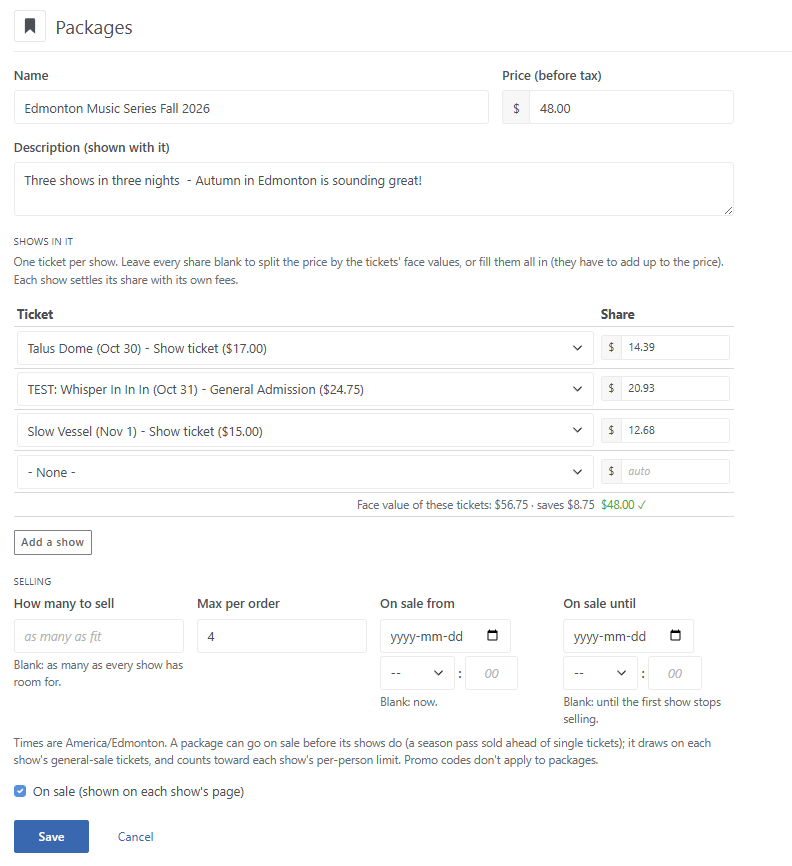Open calendar picker for On sale until
The image size is (792, 866).
[675, 635]
